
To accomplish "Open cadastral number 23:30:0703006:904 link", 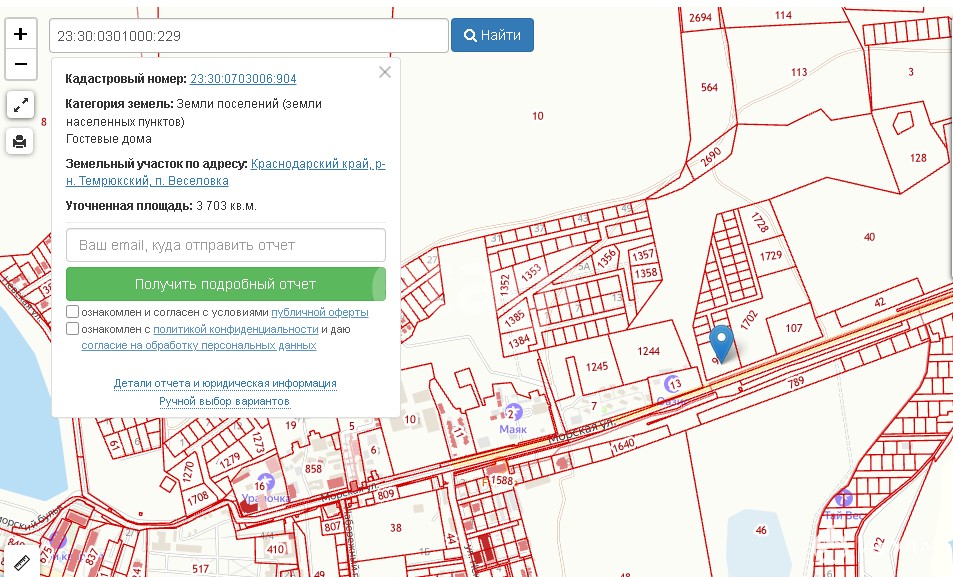I will click(243, 79).
